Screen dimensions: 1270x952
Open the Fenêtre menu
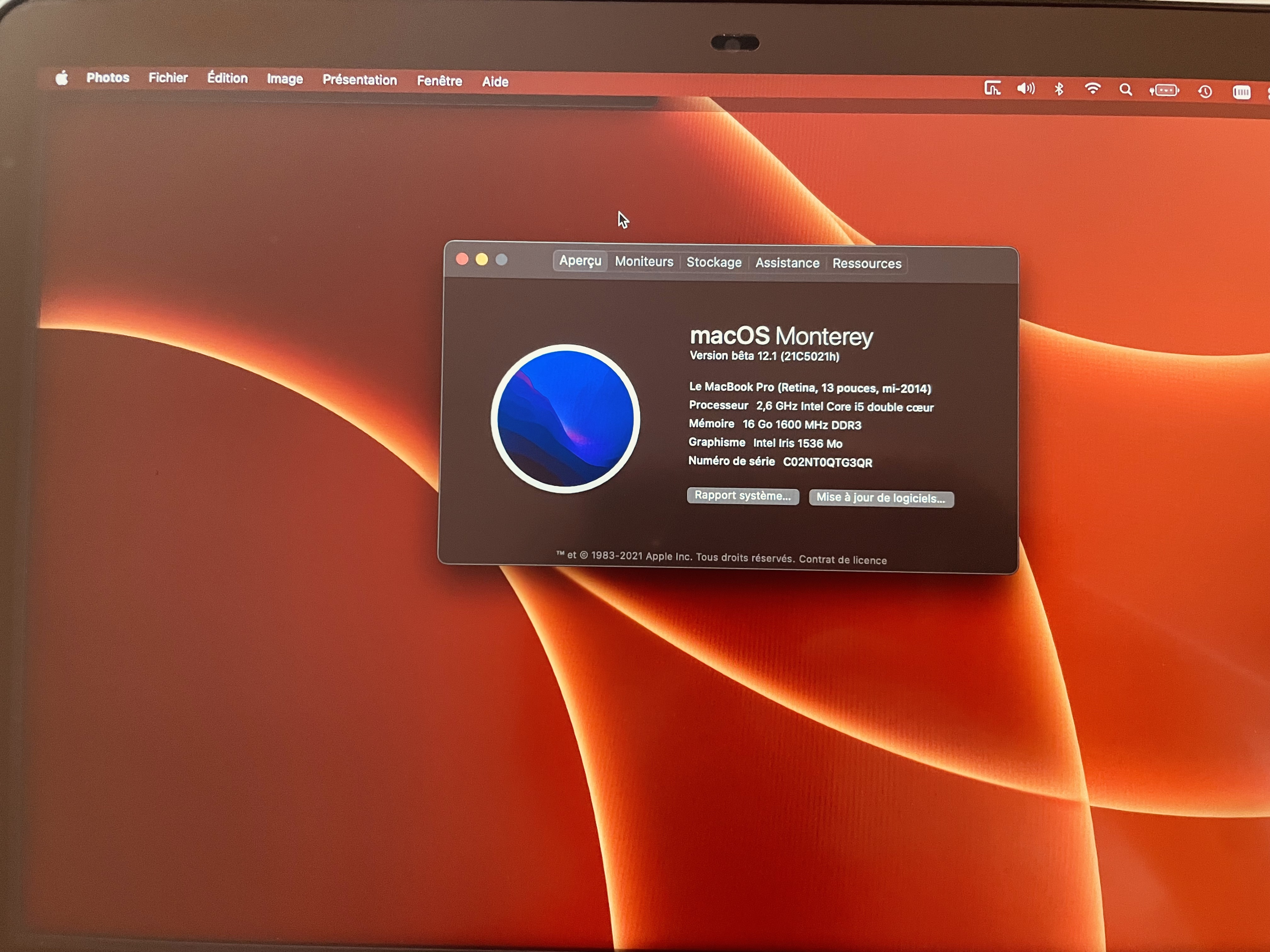[440, 81]
